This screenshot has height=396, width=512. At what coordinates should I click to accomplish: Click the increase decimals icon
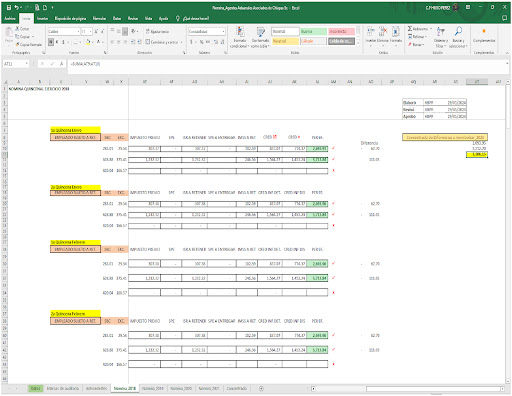[x=216, y=42]
